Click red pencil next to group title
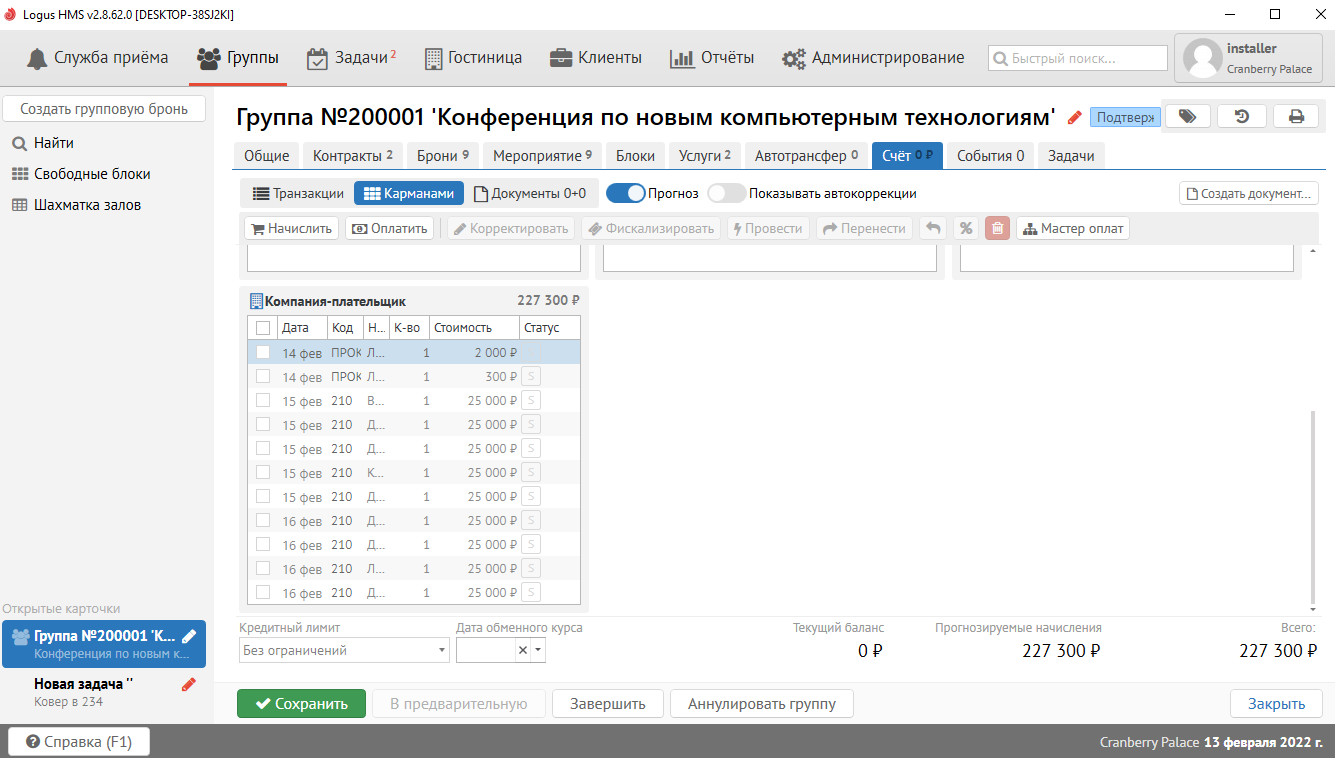1335x758 pixels. (x=1075, y=118)
